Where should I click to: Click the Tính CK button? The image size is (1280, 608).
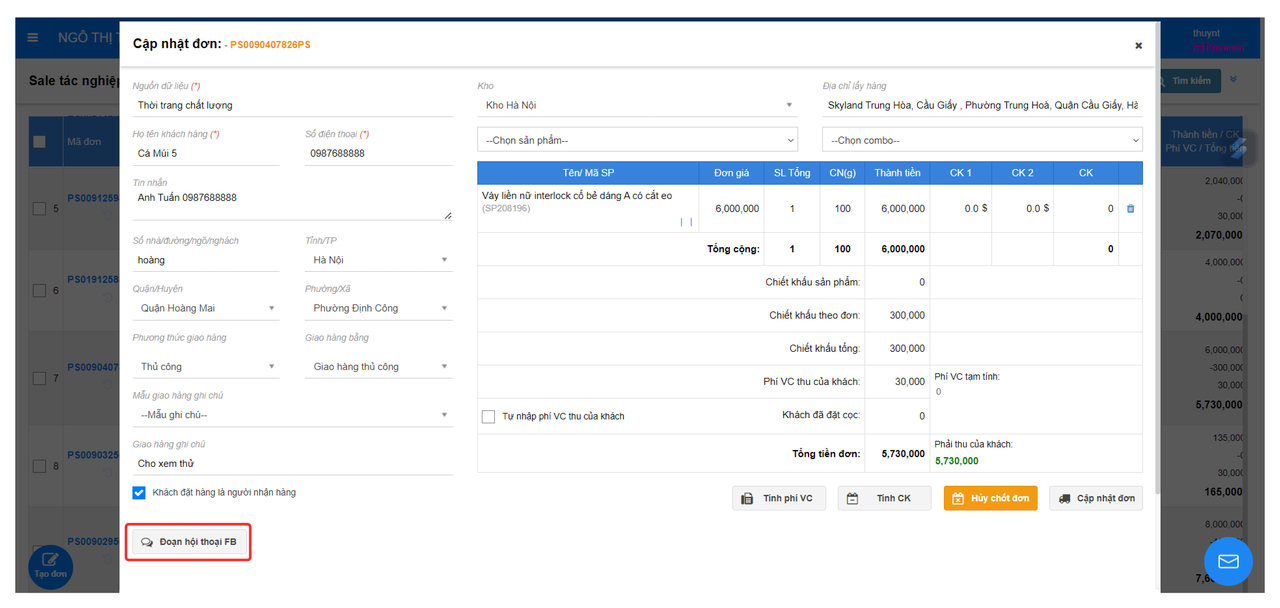884,499
